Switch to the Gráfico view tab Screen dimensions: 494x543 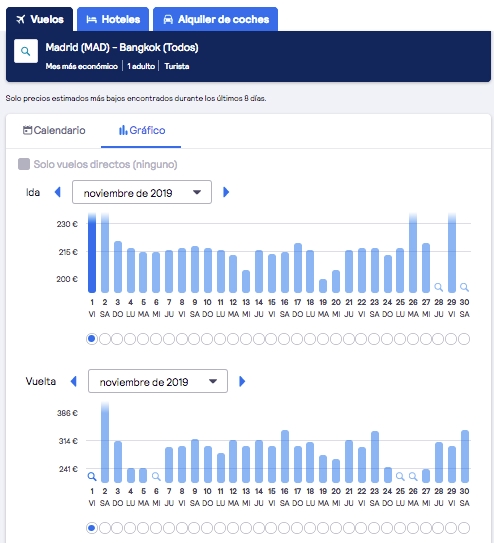tap(142, 130)
